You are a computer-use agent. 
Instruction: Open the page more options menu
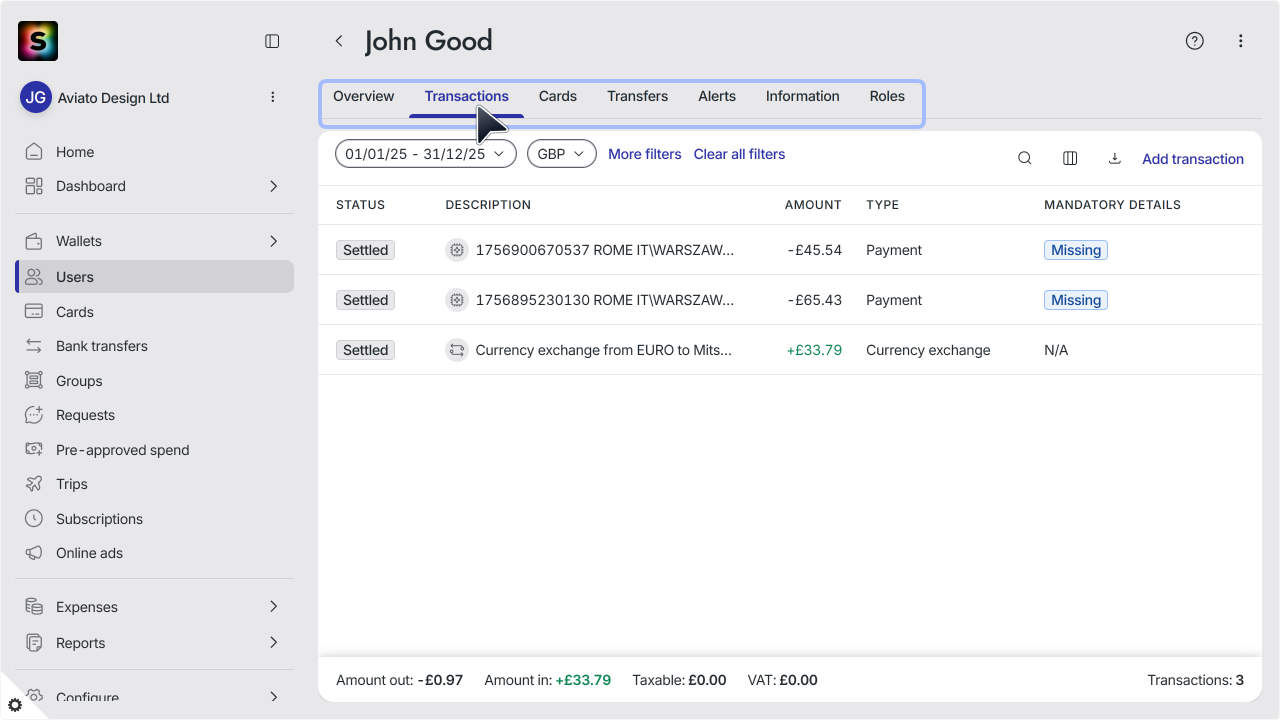point(1241,41)
